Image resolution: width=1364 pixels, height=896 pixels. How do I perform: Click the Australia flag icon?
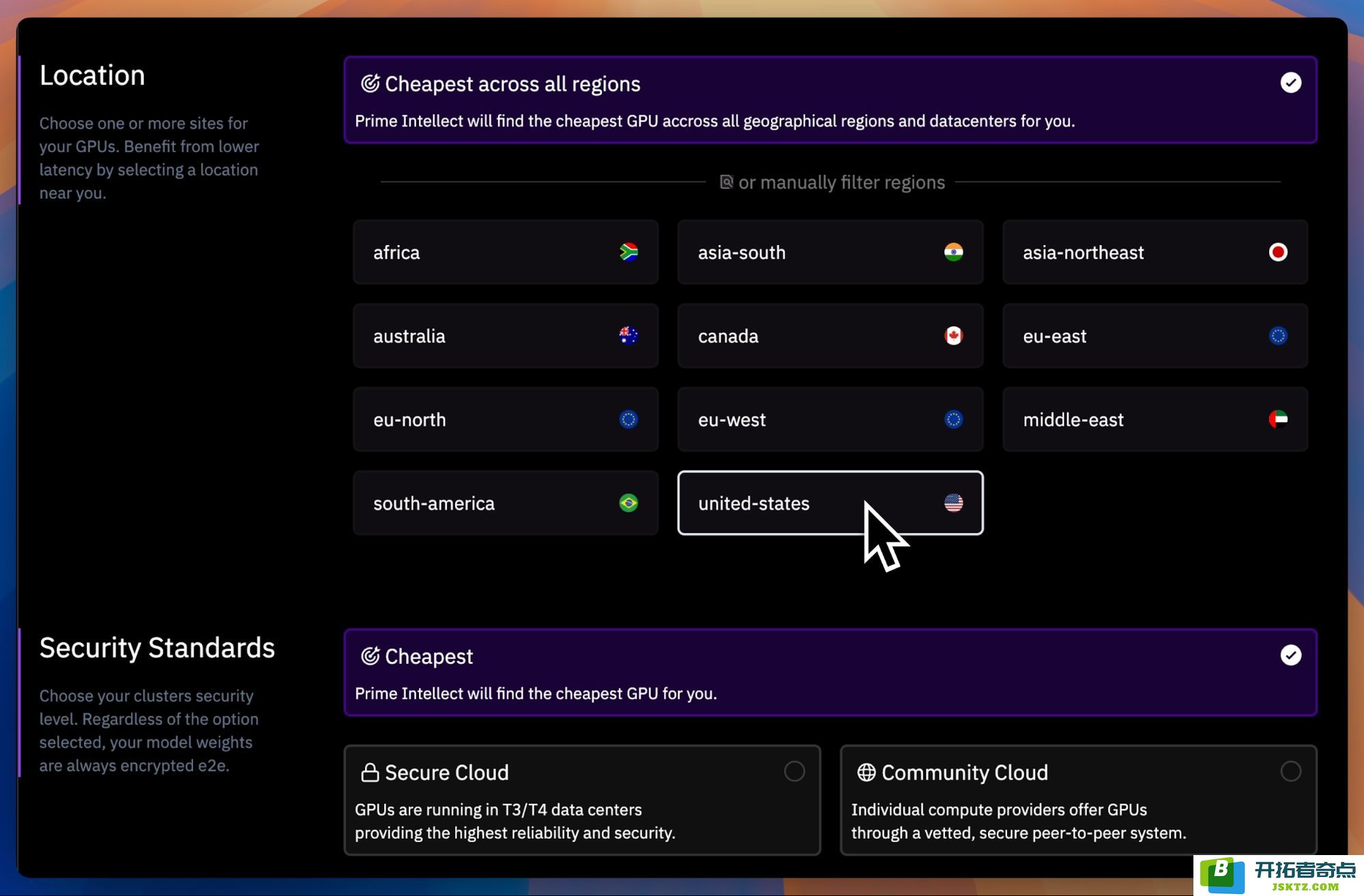pyautogui.click(x=628, y=336)
